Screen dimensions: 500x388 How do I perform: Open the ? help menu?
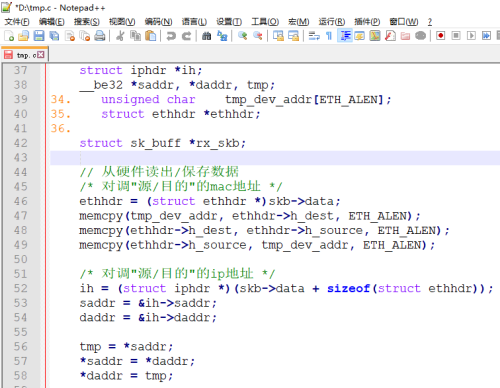(x=430, y=22)
